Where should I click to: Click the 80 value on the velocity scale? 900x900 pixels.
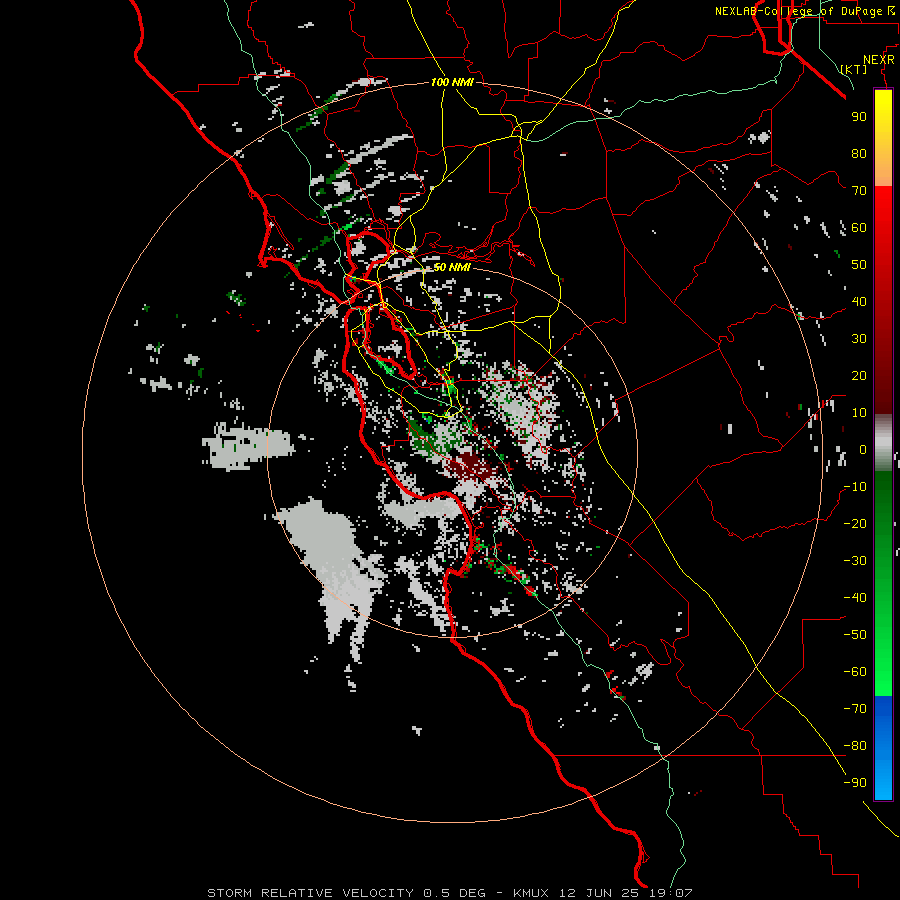(x=859, y=153)
